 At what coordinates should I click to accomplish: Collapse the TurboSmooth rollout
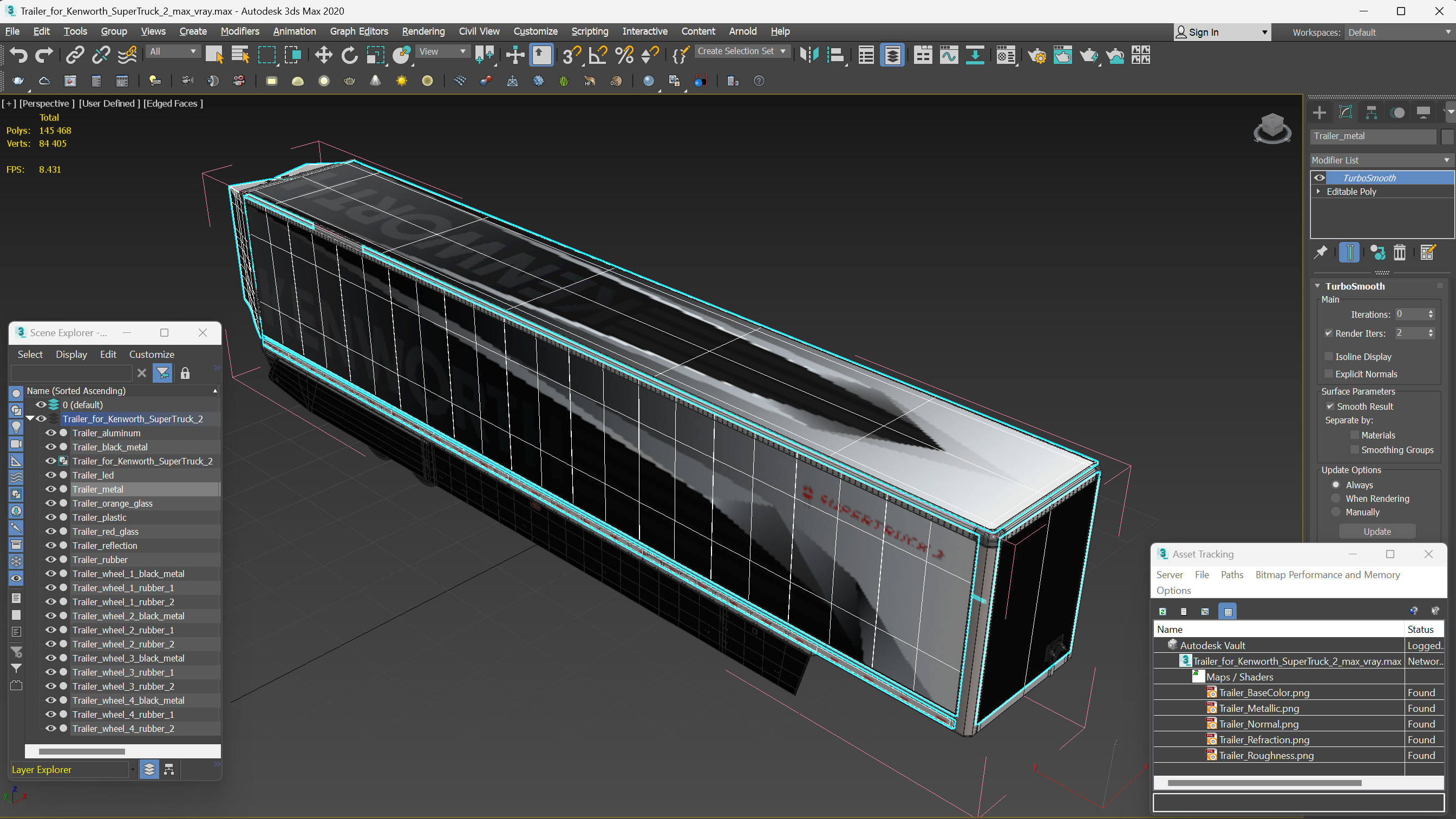click(1317, 286)
